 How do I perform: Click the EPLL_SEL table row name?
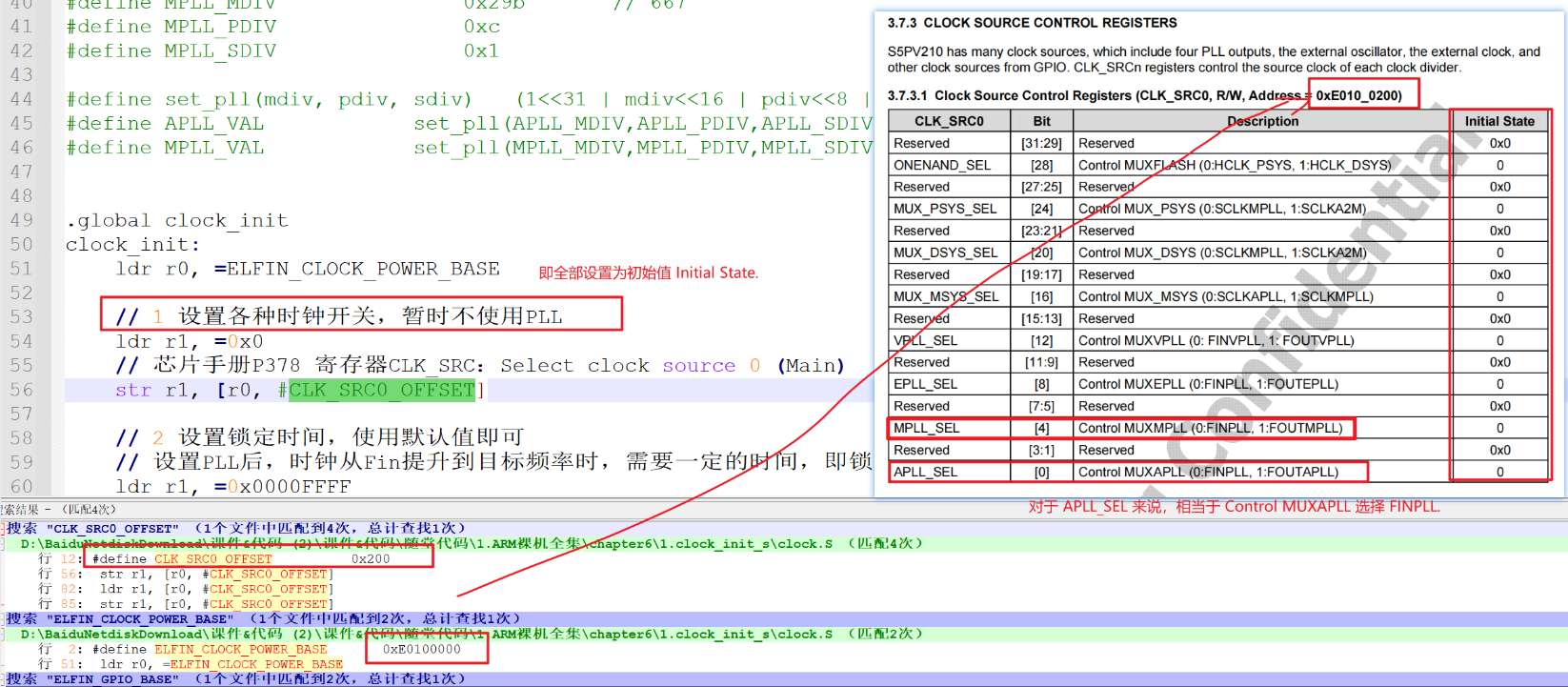pos(925,384)
